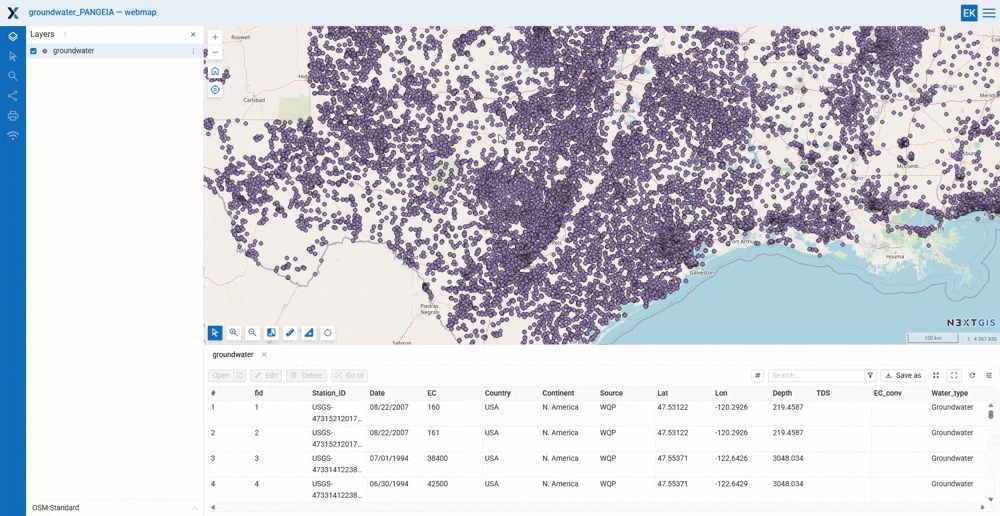Open the Layers panel options menu
Screen dimensions: 1000x516
tap(66, 35)
